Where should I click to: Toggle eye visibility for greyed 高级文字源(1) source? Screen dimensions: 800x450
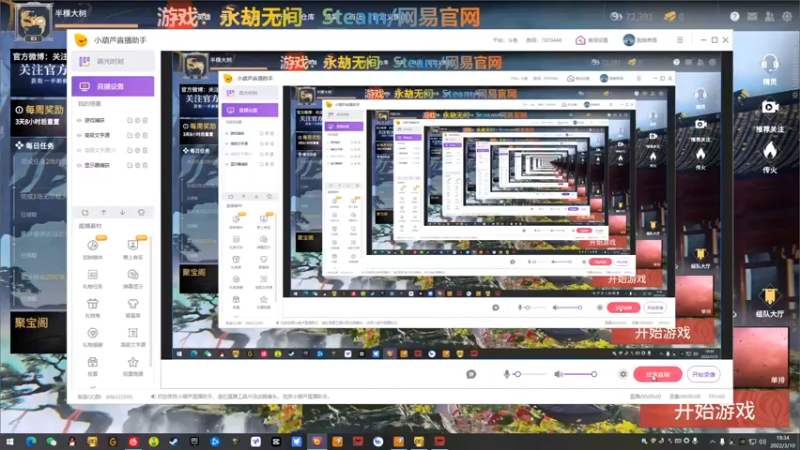pyautogui.click(x=79, y=151)
